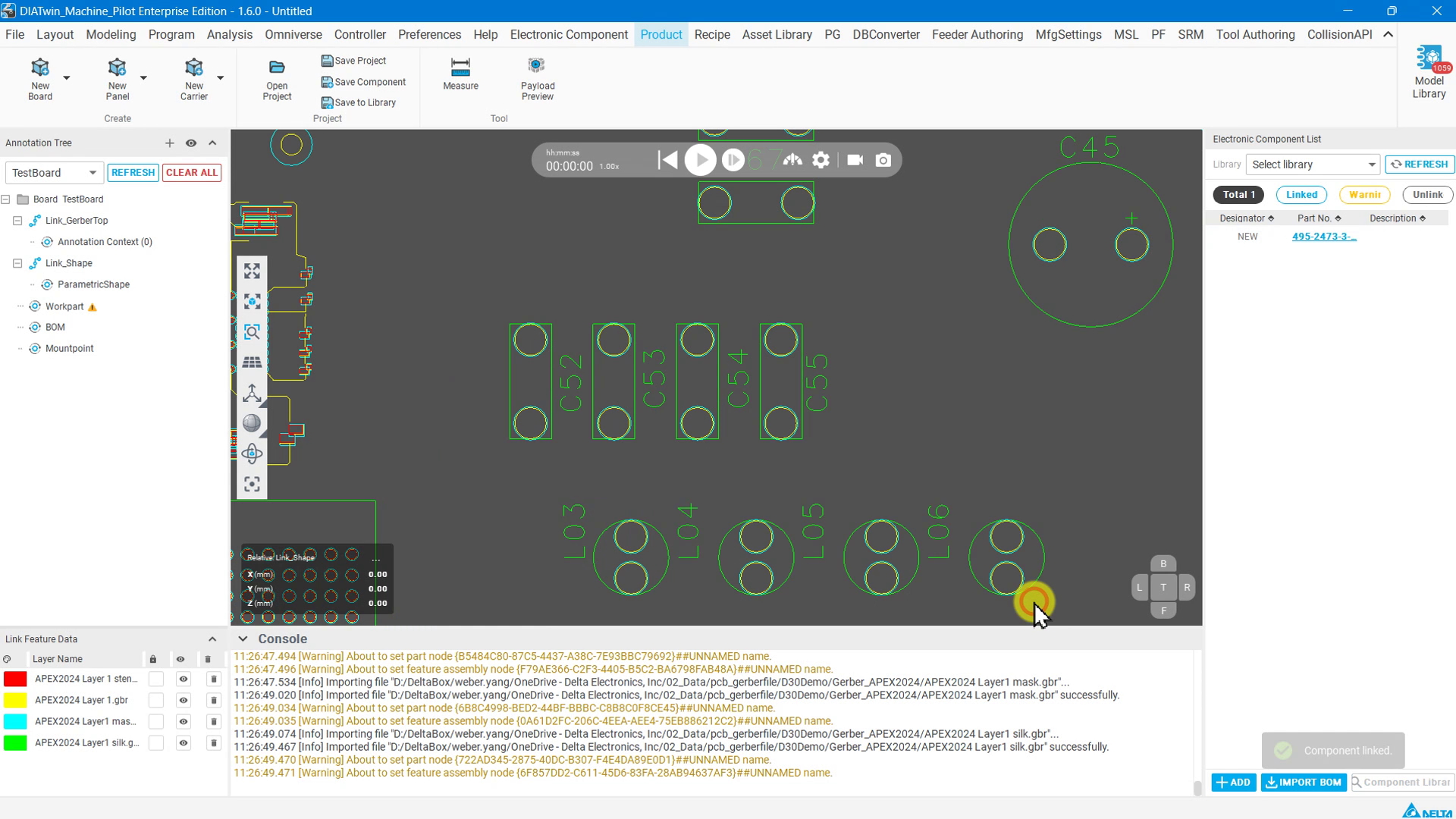This screenshot has width=1456, height=819.
Task: Click Save to Library in the ribbon
Action: coord(359,102)
